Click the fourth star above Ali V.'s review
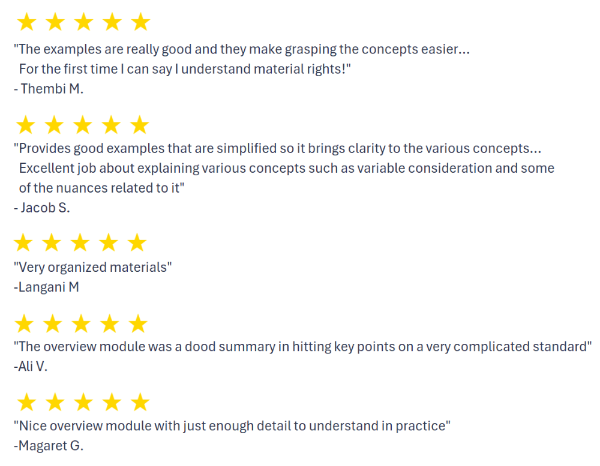600x466 pixels. tap(110, 324)
